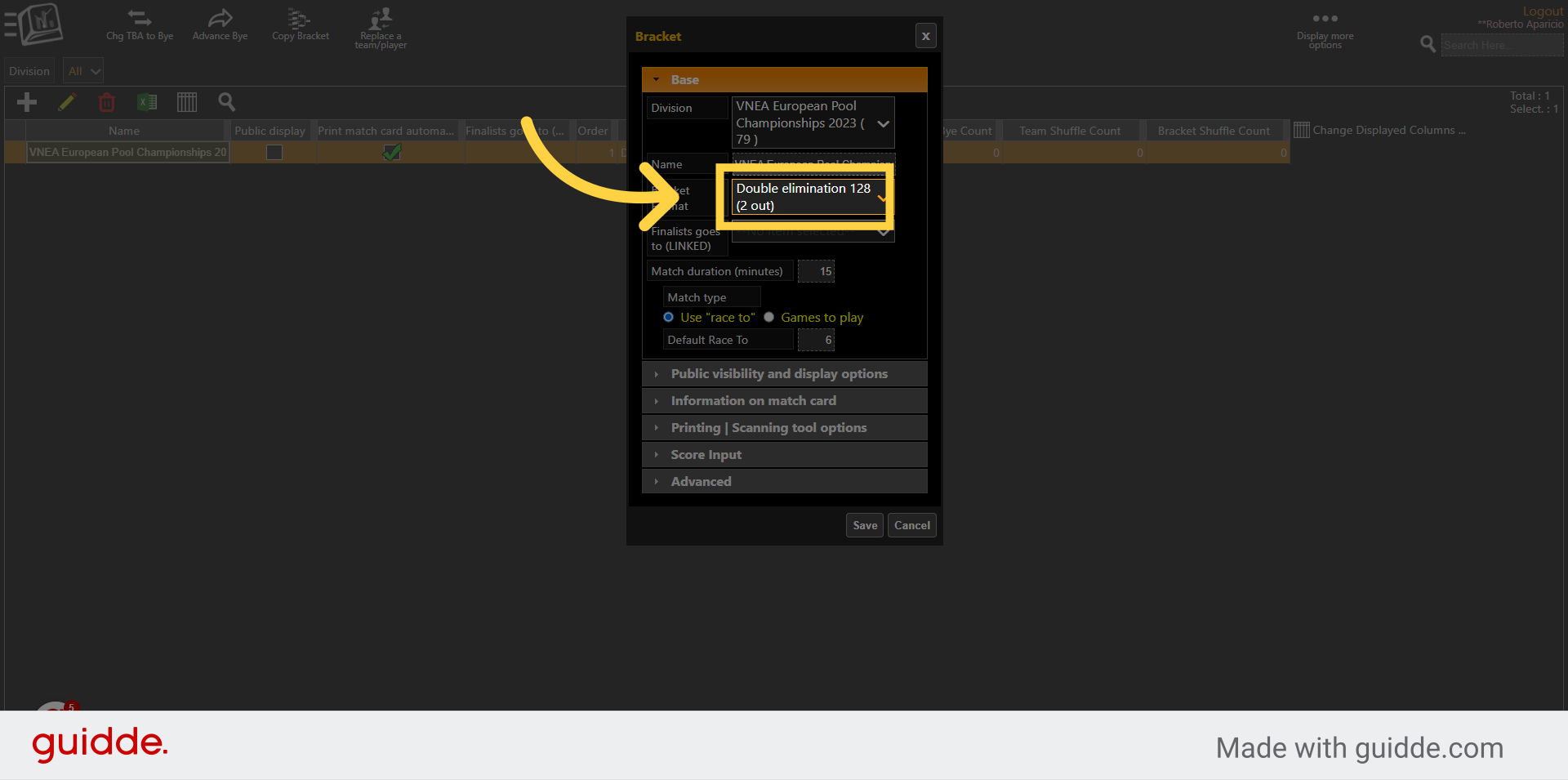Image resolution: width=1568 pixels, height=780 pixels.
Task: Click the Print match card column header
Action: (385, 131)
